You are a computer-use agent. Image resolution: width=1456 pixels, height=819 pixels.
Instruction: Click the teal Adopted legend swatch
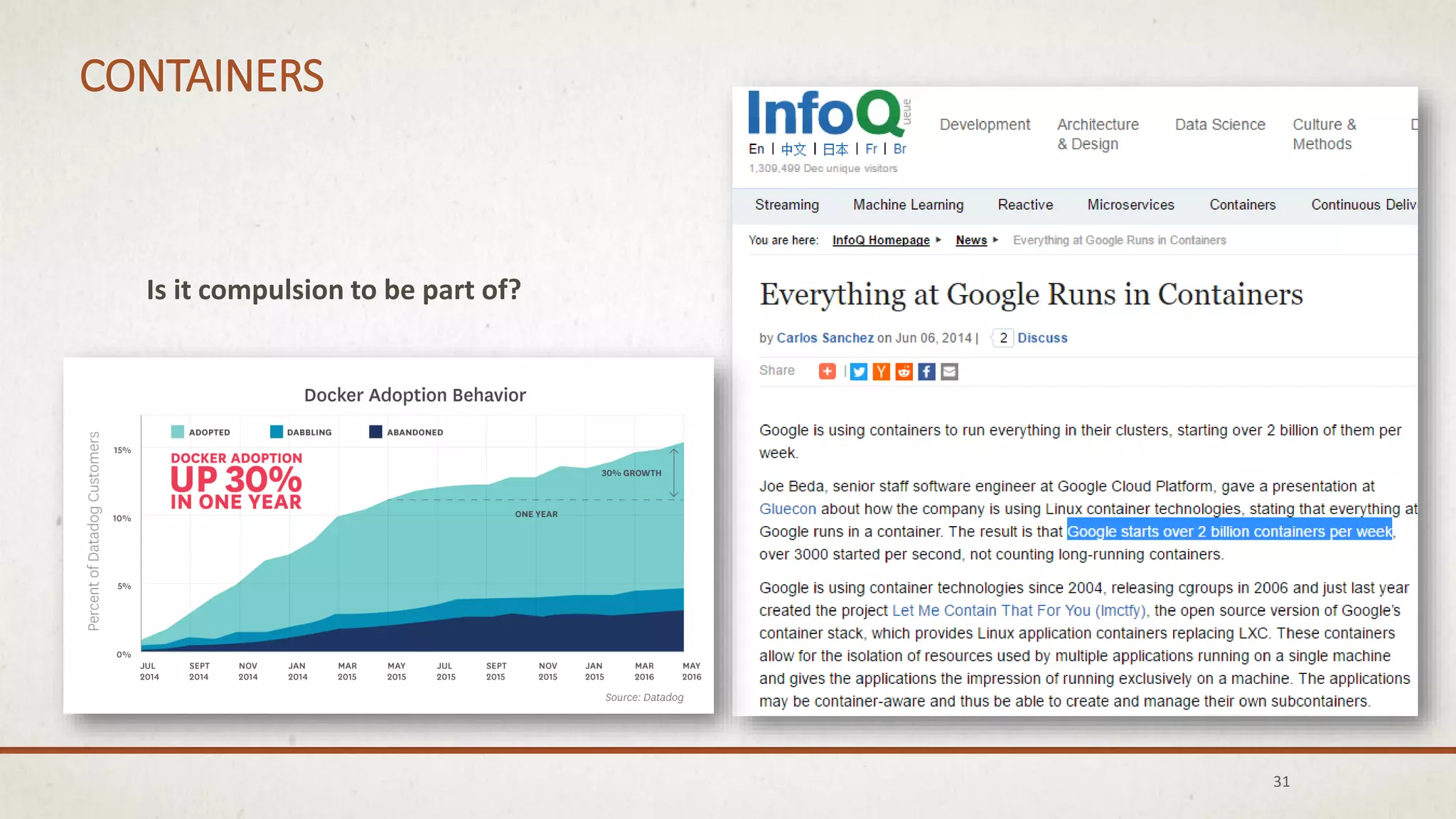[x=178, y=432]
